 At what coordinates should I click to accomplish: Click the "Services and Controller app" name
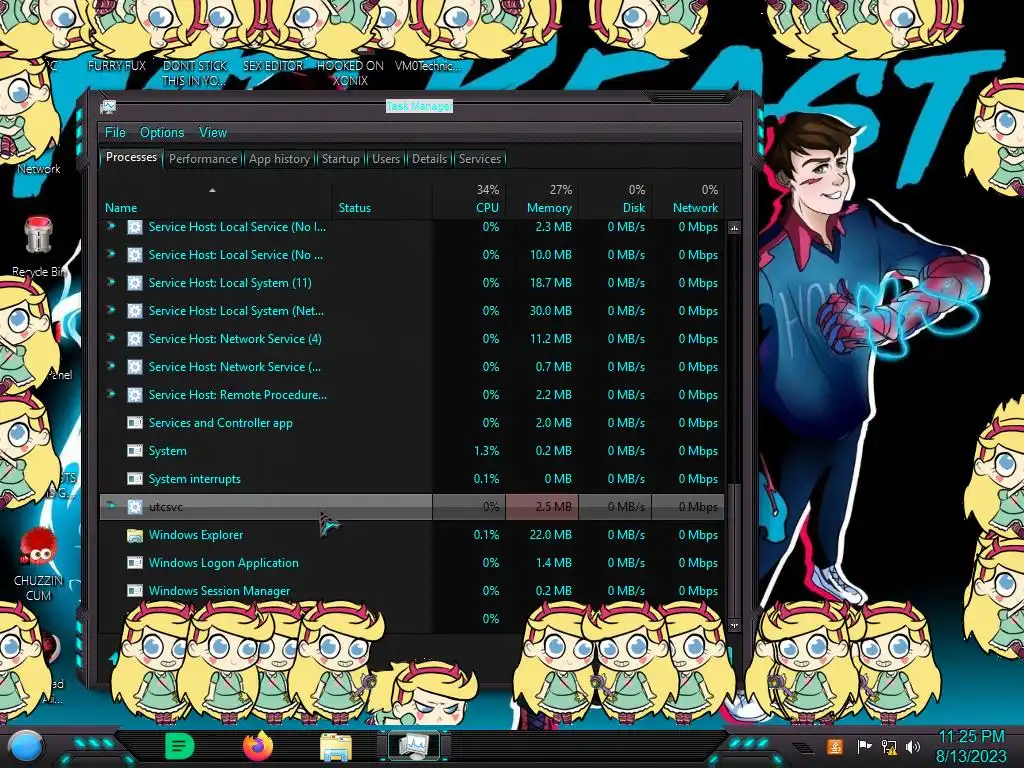click(x=221, y=423)
